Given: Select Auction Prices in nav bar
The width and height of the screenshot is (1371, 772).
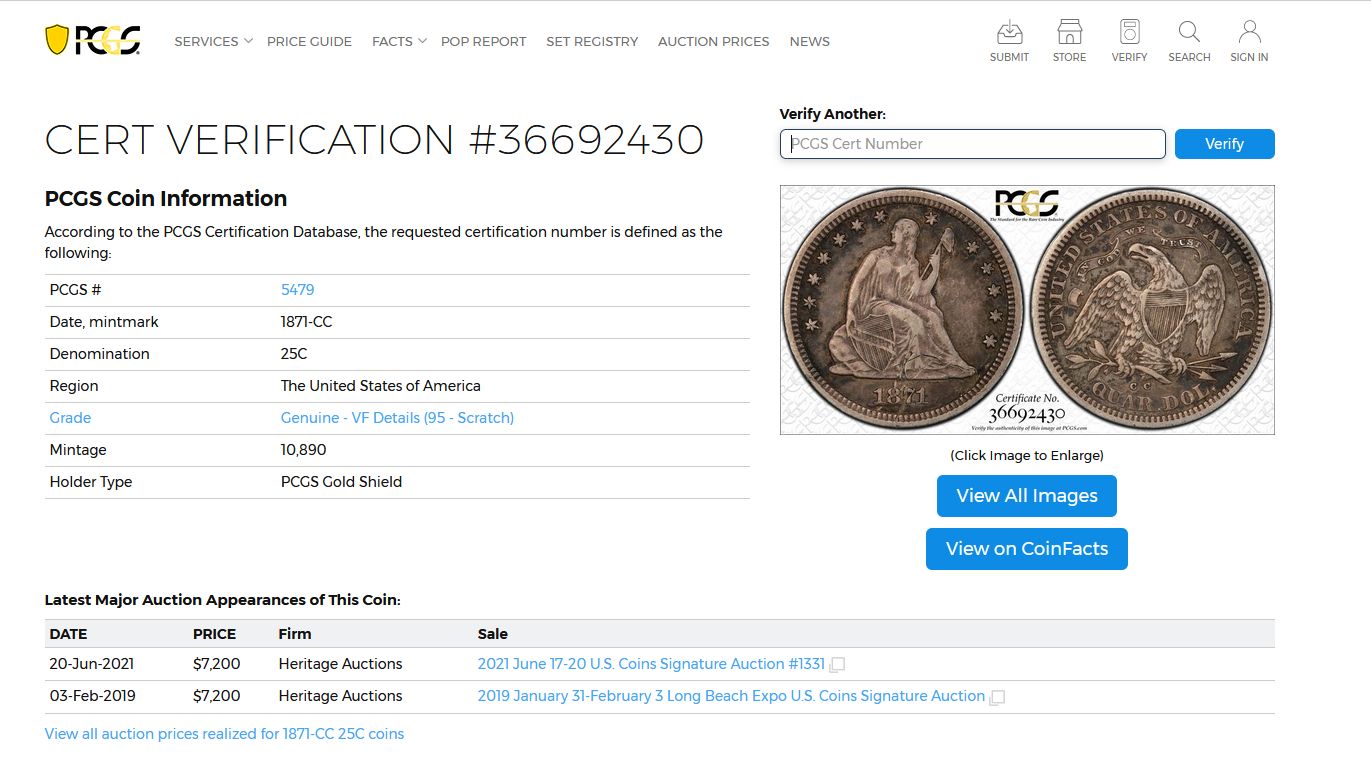Looking at the screenshot, I should (714, 41).
